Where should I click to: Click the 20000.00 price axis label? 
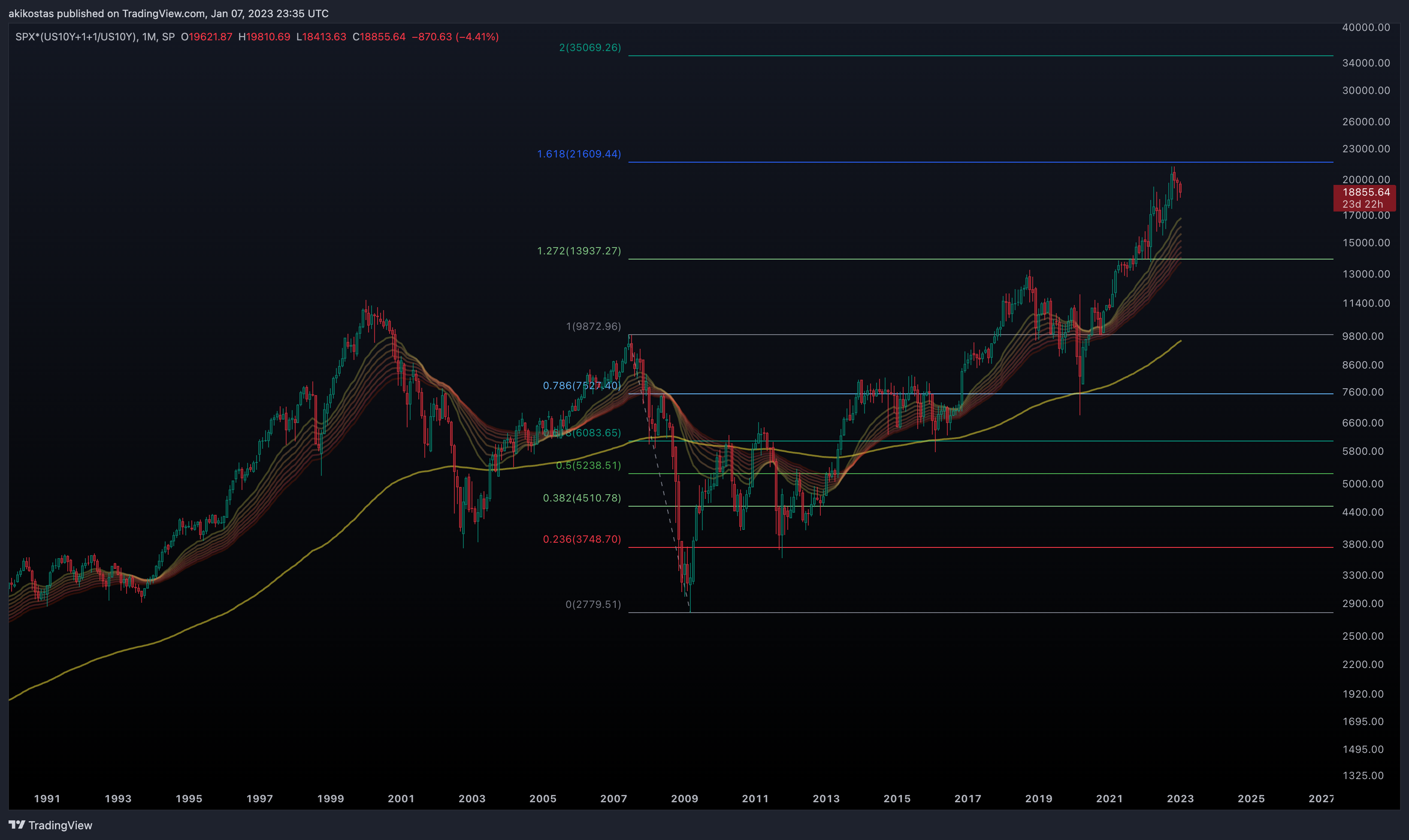pyautogui.click(x=1366, y=180)
